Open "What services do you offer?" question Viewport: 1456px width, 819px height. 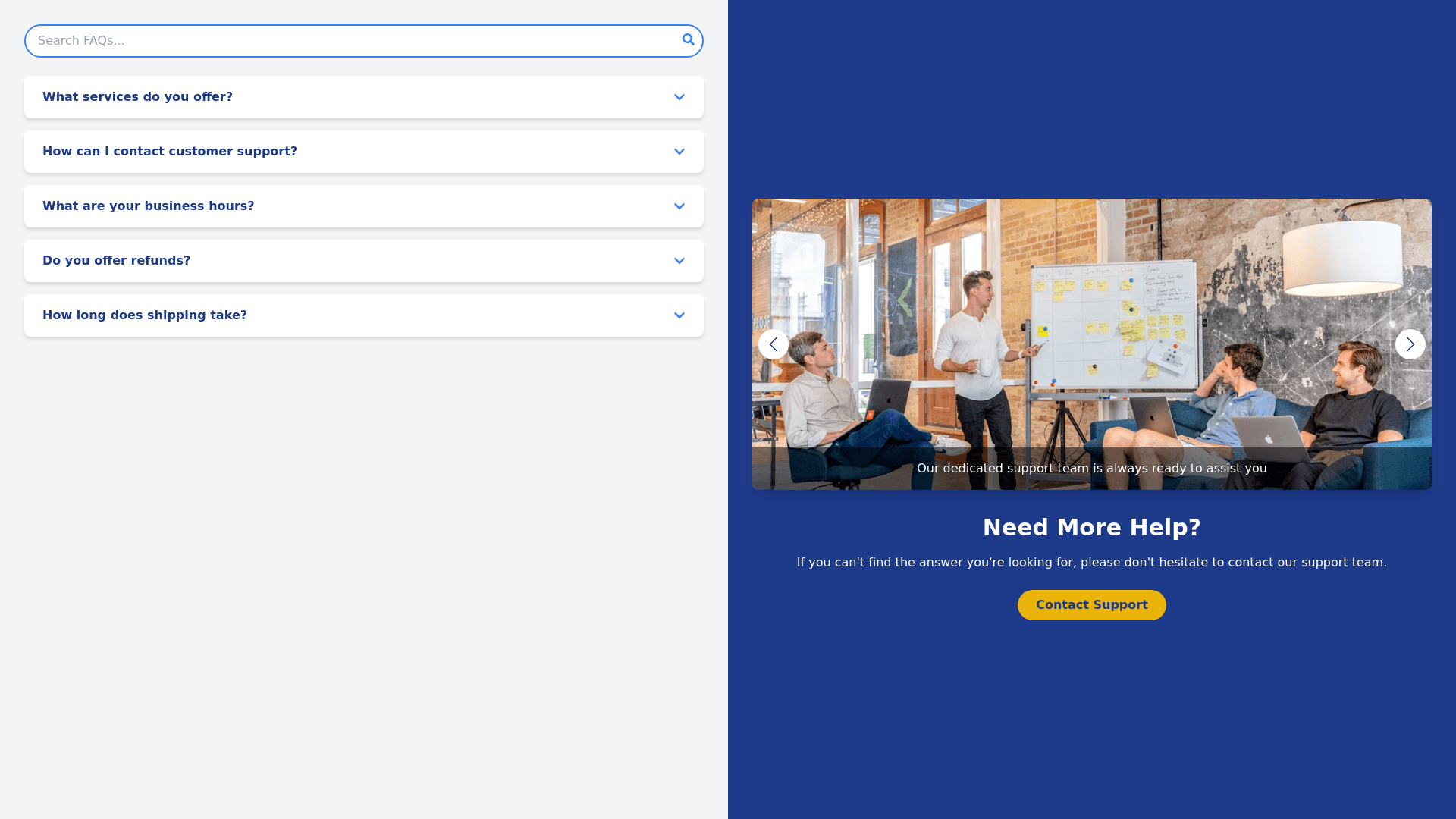click(137, 97)
